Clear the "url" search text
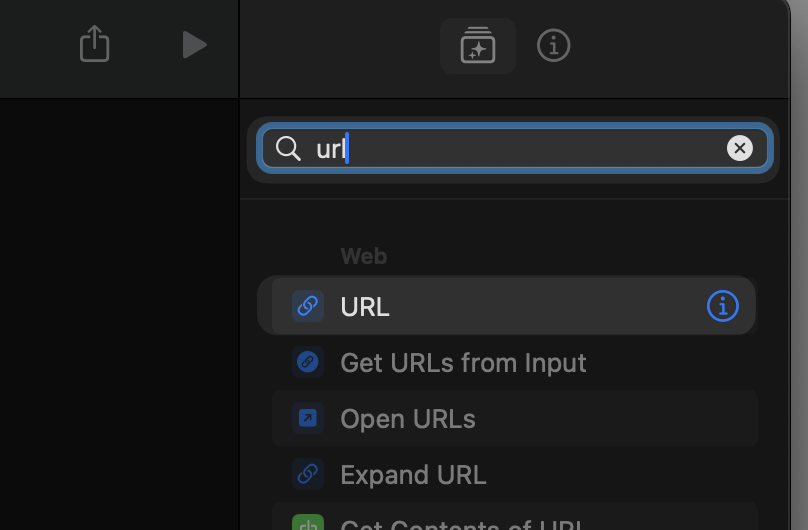Screen dimensions: 808x530 (739, 149)
